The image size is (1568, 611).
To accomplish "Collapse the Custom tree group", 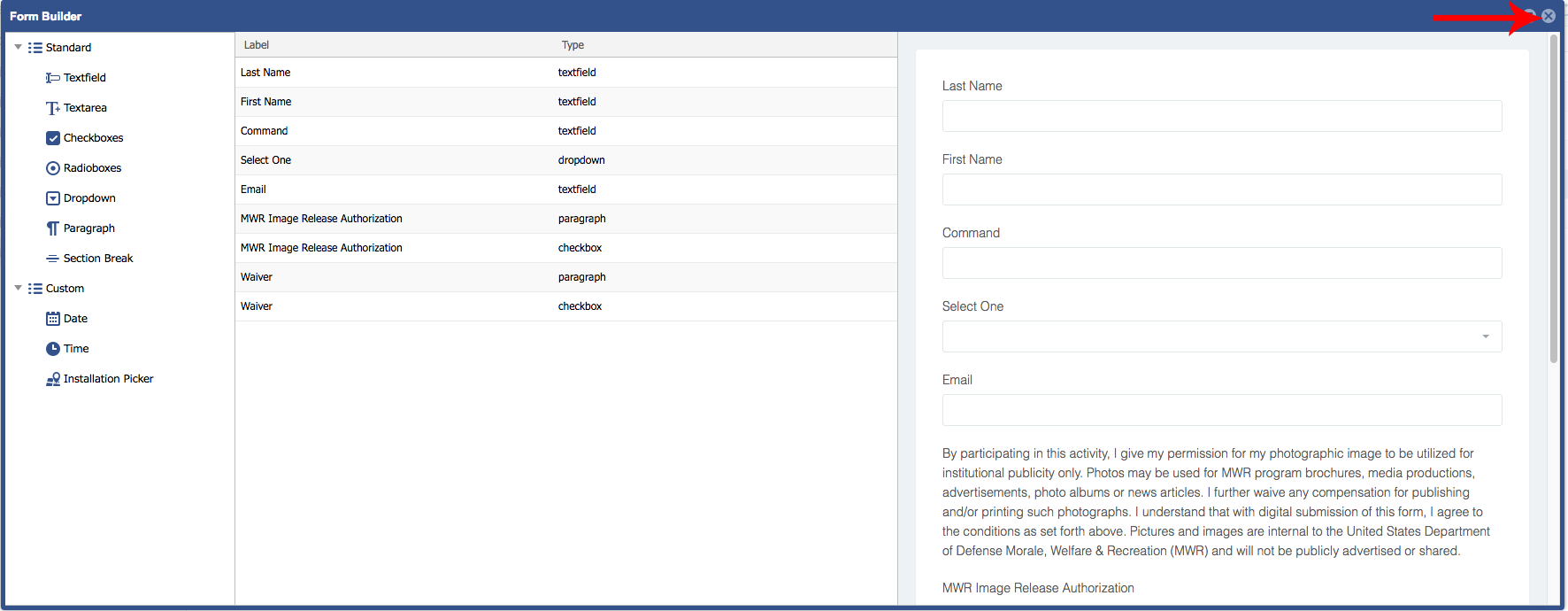I will [x=18, y=288].
